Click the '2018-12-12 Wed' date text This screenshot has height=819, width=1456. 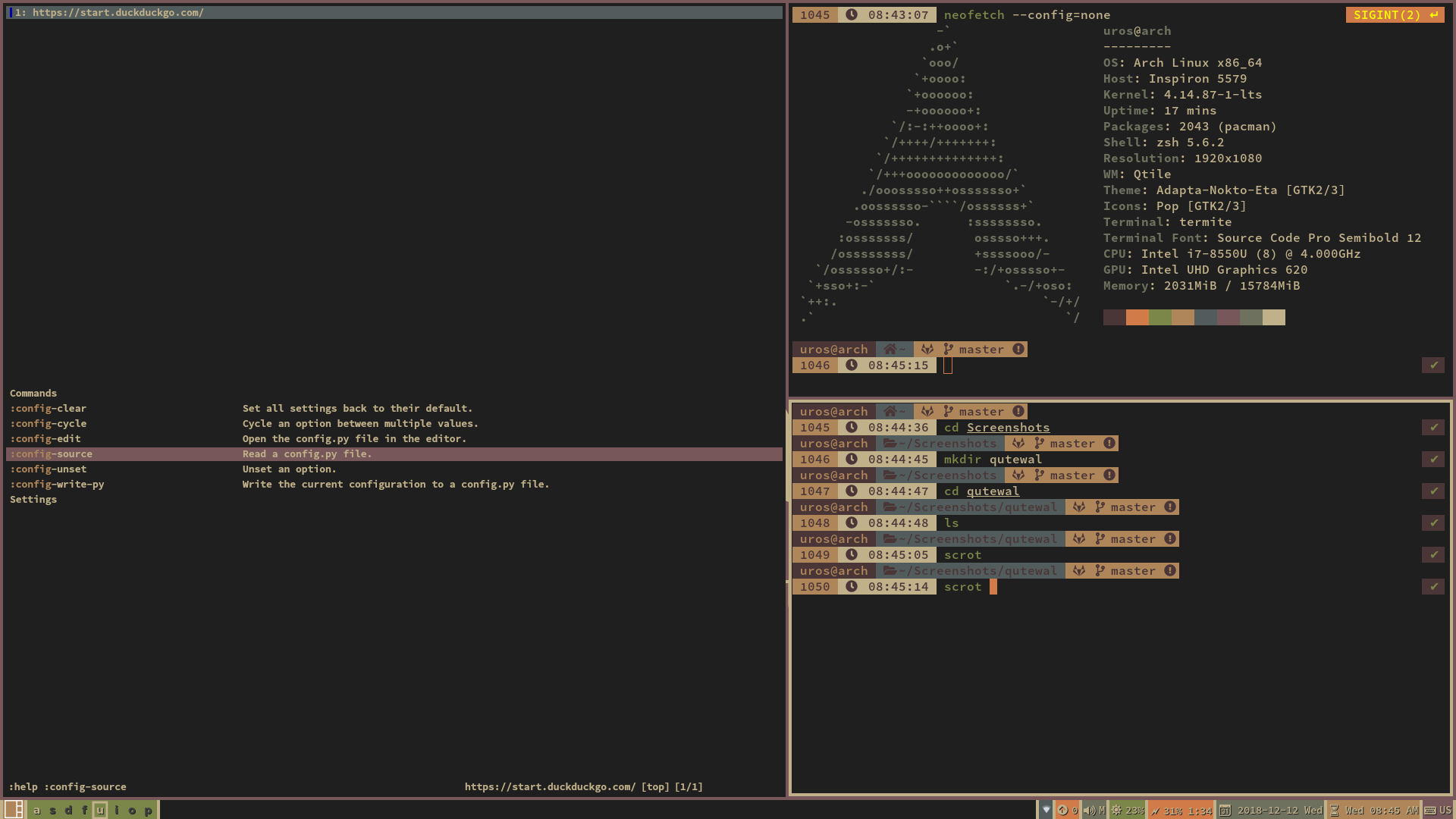click(x=1280, y=810)
